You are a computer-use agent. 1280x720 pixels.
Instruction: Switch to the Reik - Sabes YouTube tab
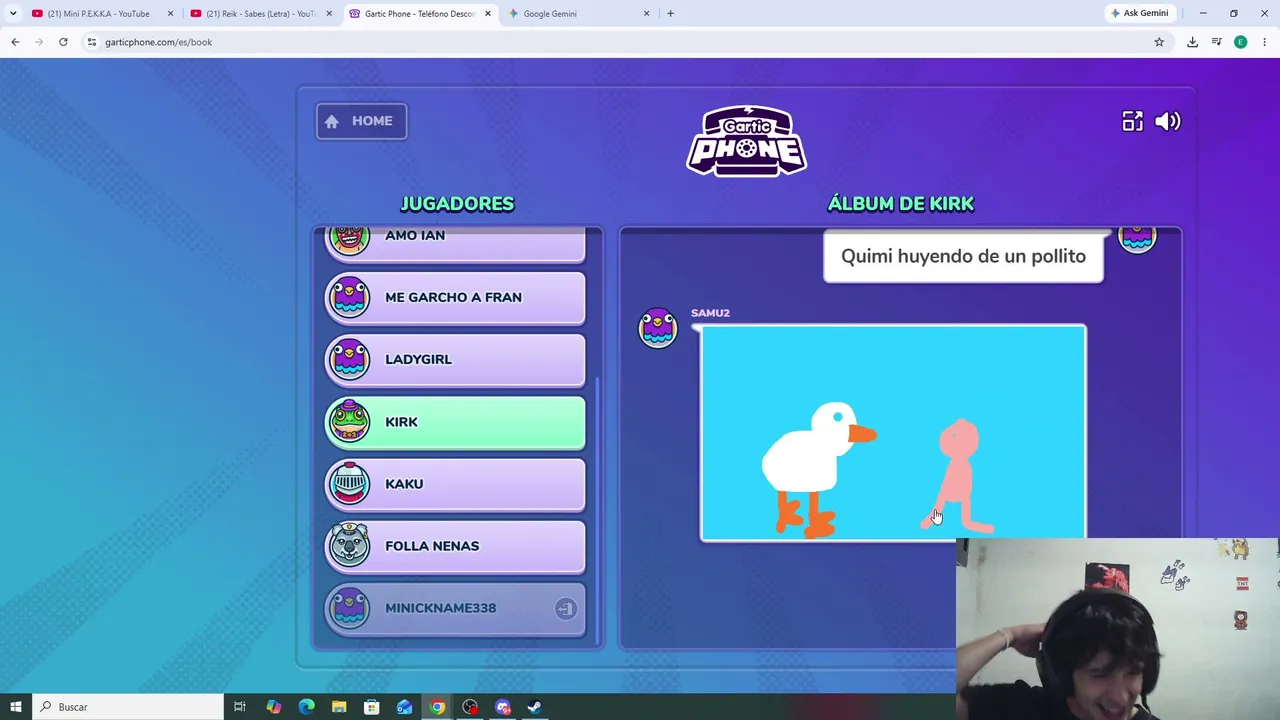pyautogui.click(x=260, y=14)
